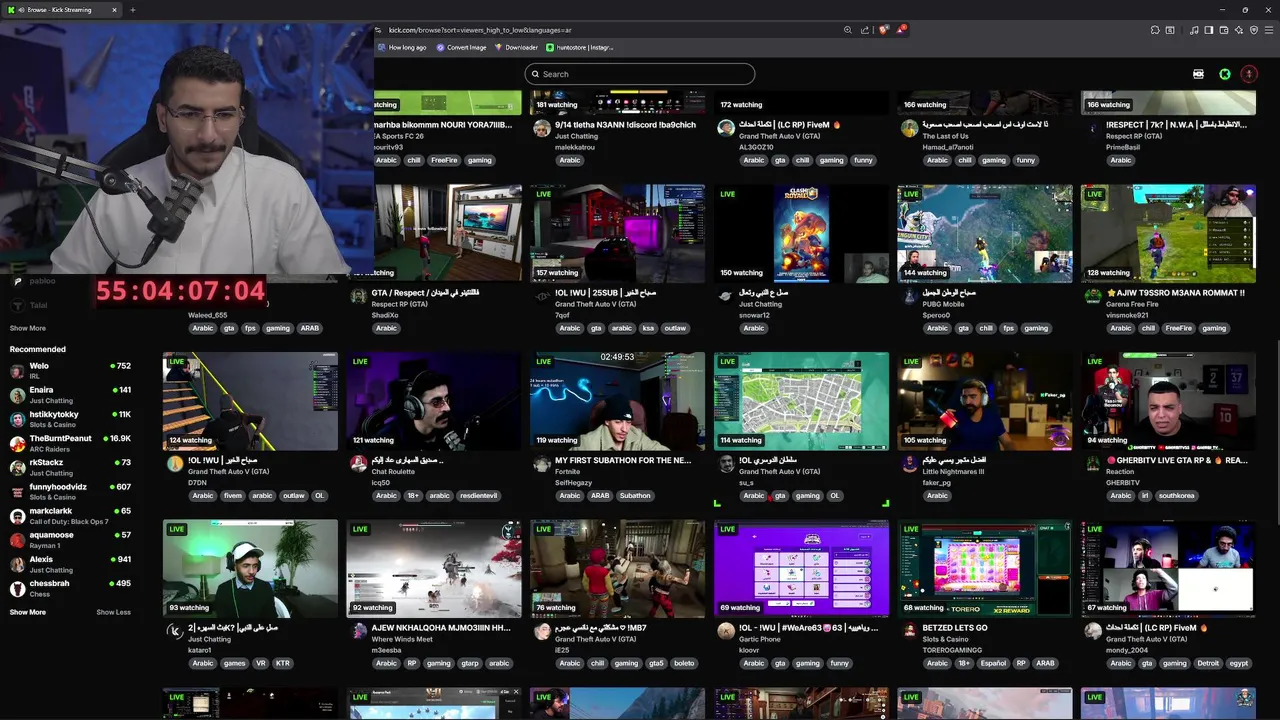Open TheBurntPeanut avatar in sidebar
Viewport: 1280px width, 720px height.
(x=17, y=443)
